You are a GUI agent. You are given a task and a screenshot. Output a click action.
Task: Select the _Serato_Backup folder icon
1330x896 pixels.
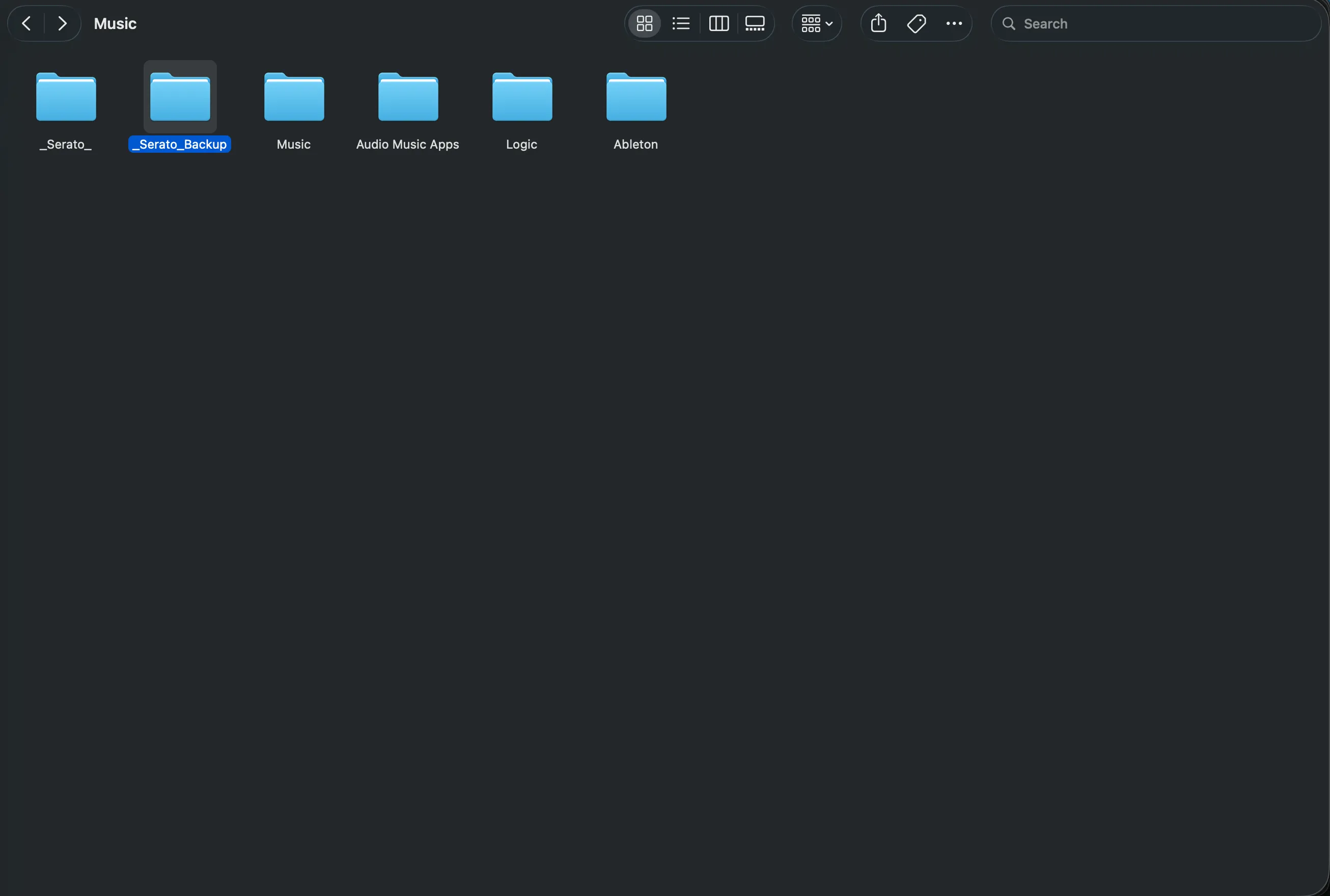click(180, 97)
